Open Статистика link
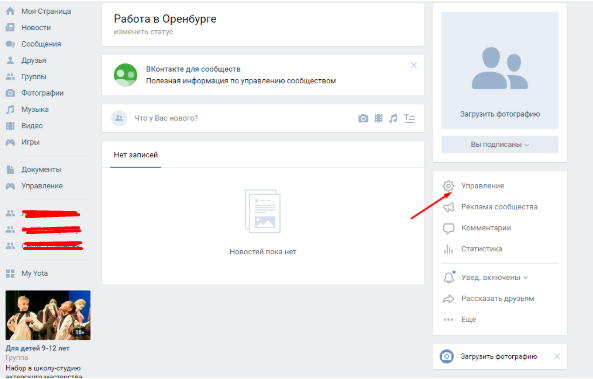The image size is (593, 379). point(482,249)
